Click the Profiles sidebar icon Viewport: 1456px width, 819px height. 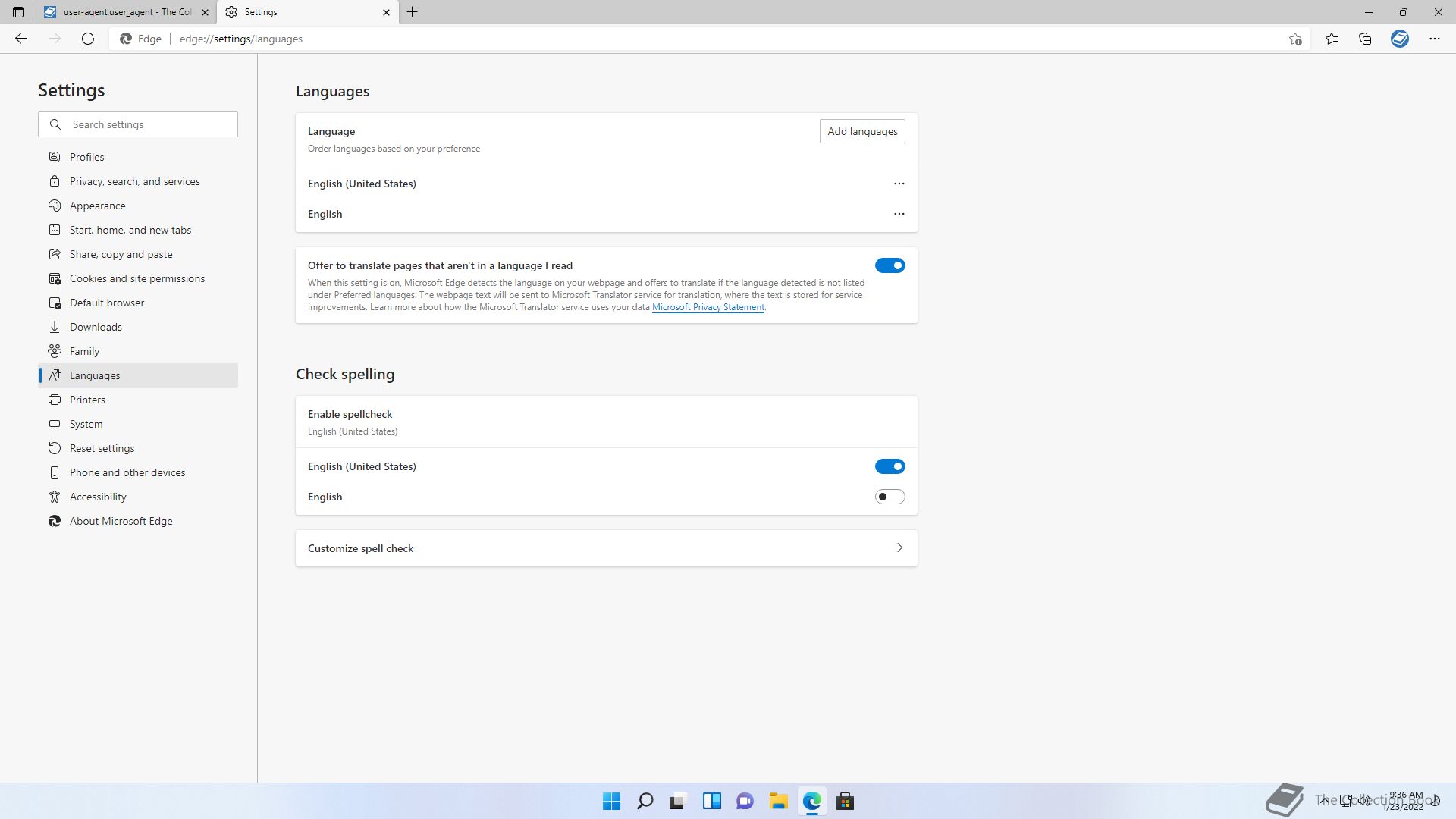point(55,157)
